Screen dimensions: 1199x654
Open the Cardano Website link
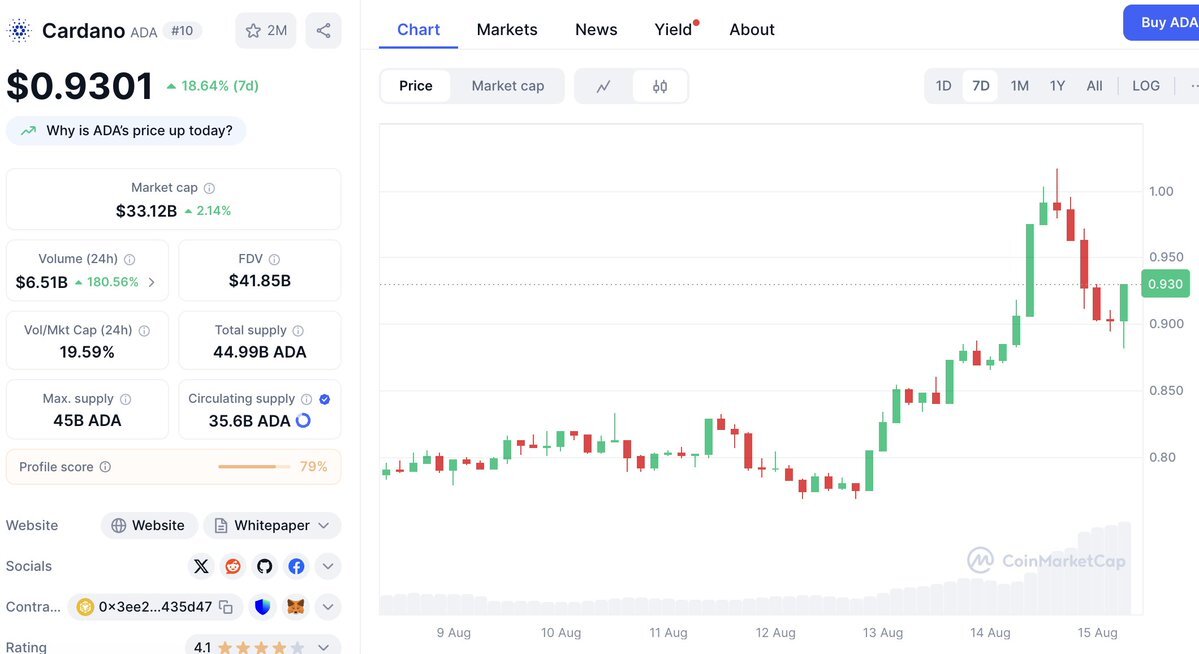point(149,525)
